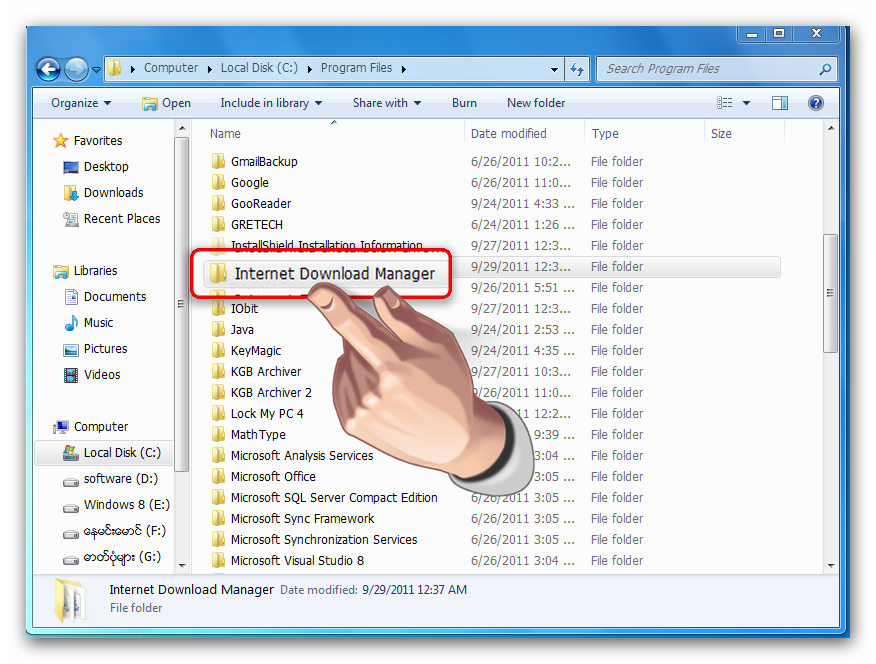Click the Java folder icon
Viewport: 876px width, 664px height.
pyautogui.click(x=218, y=329)
